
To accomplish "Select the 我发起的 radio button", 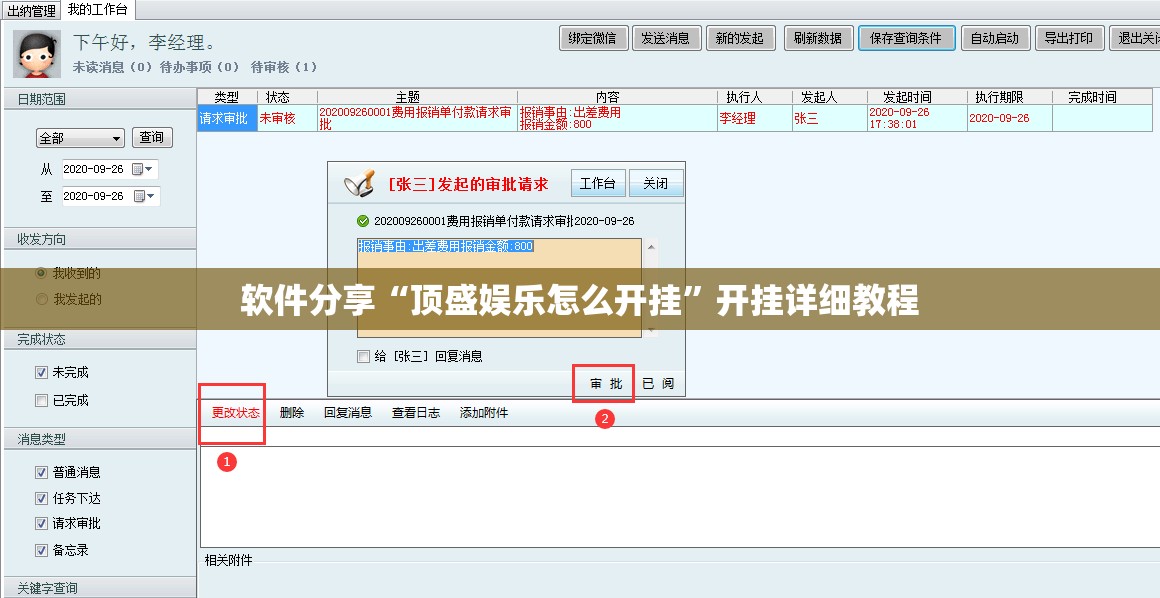I will (41, 300).
